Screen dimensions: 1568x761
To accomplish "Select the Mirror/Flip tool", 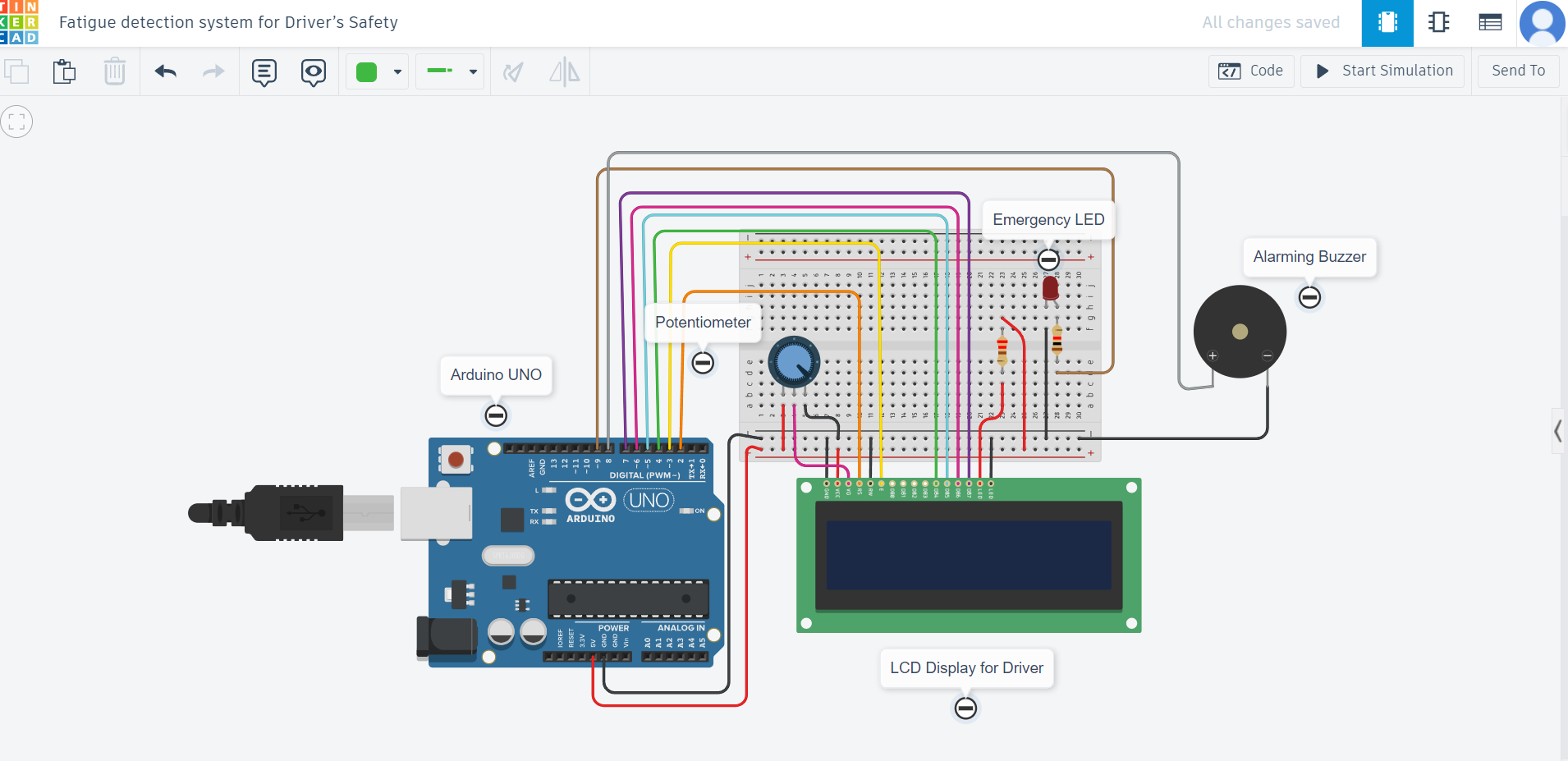I will 562,71.
